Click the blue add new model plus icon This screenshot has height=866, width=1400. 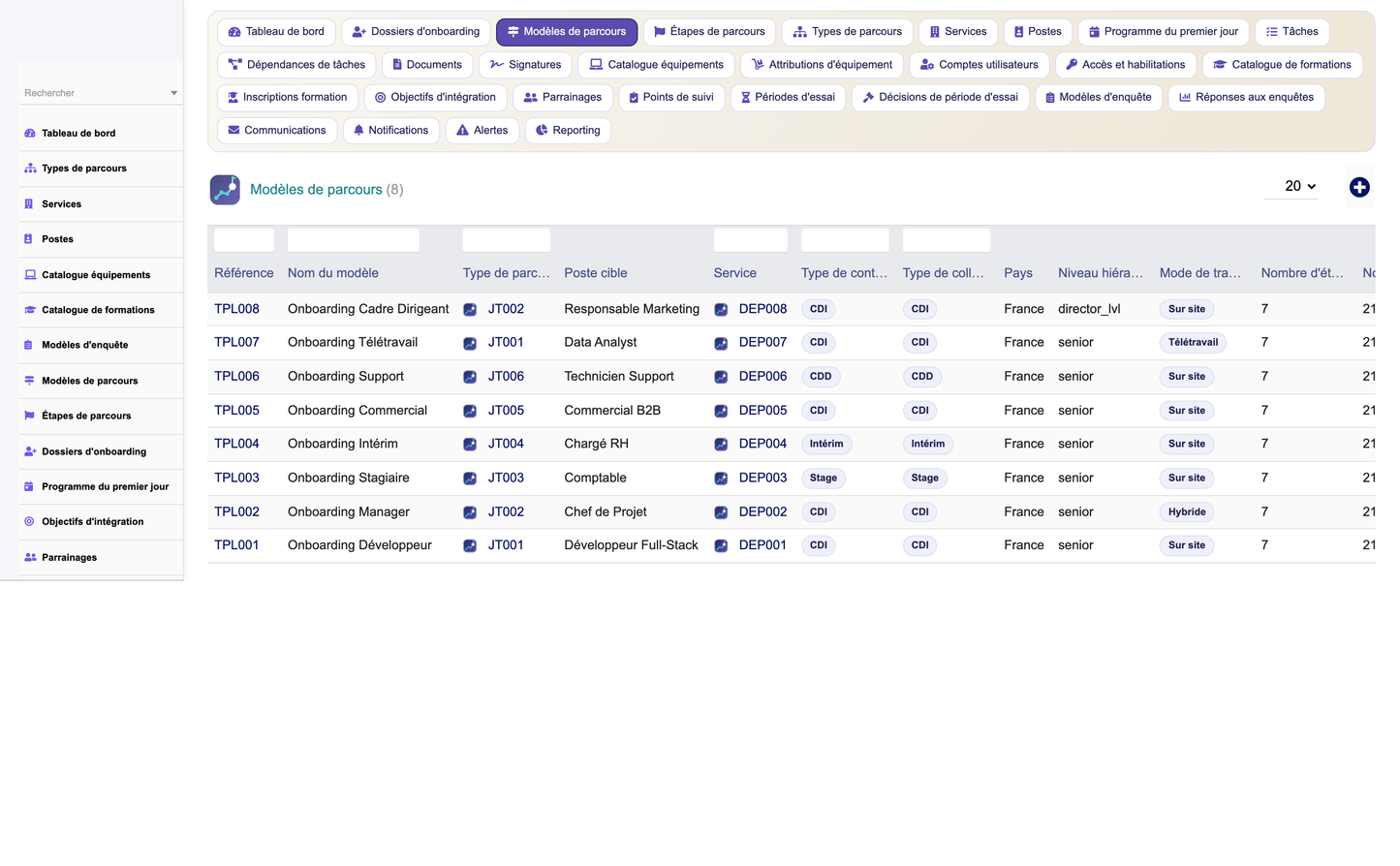(x=1359, y=187)
